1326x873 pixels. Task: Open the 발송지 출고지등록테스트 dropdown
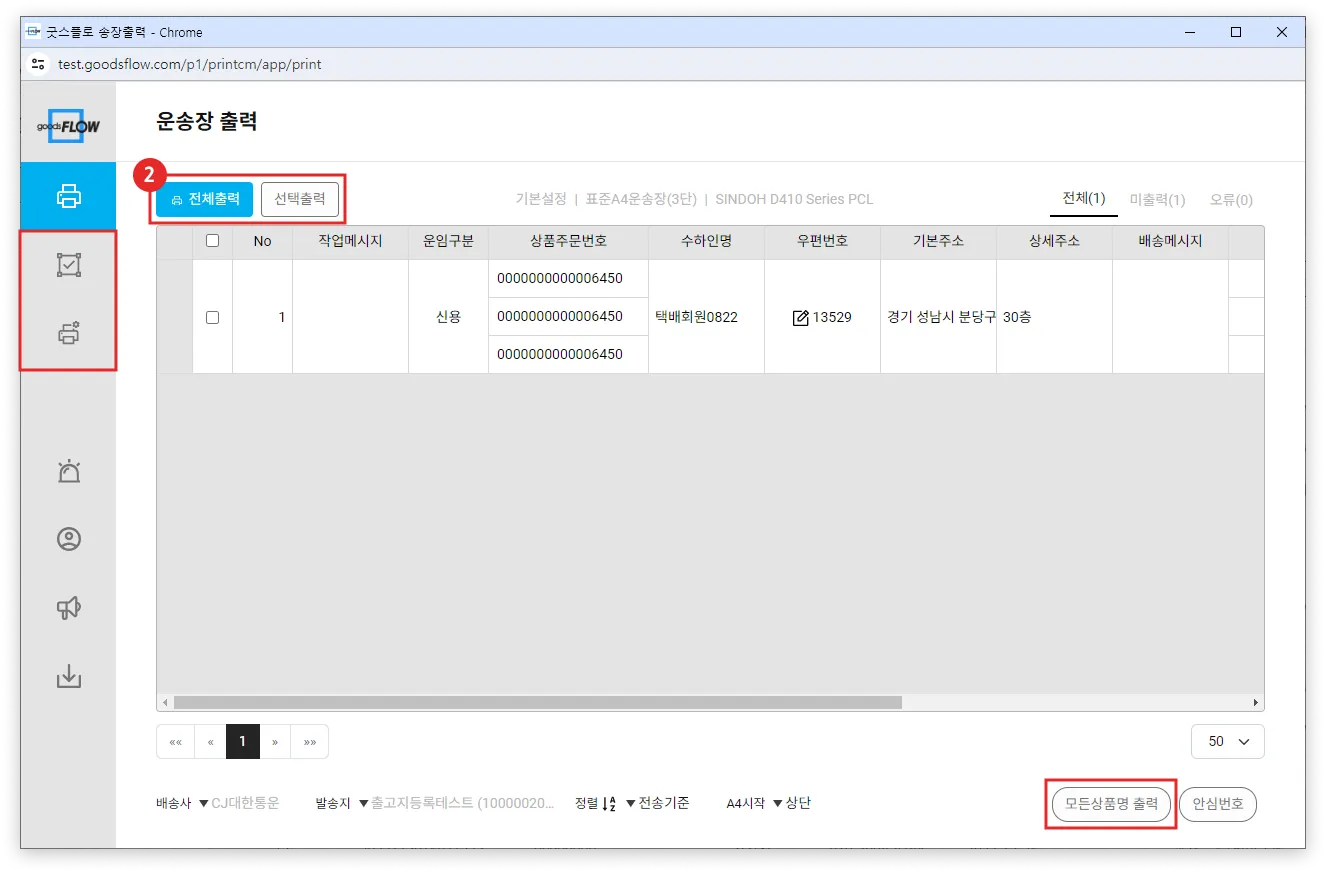pyautogui.click(x=456, y=803)
